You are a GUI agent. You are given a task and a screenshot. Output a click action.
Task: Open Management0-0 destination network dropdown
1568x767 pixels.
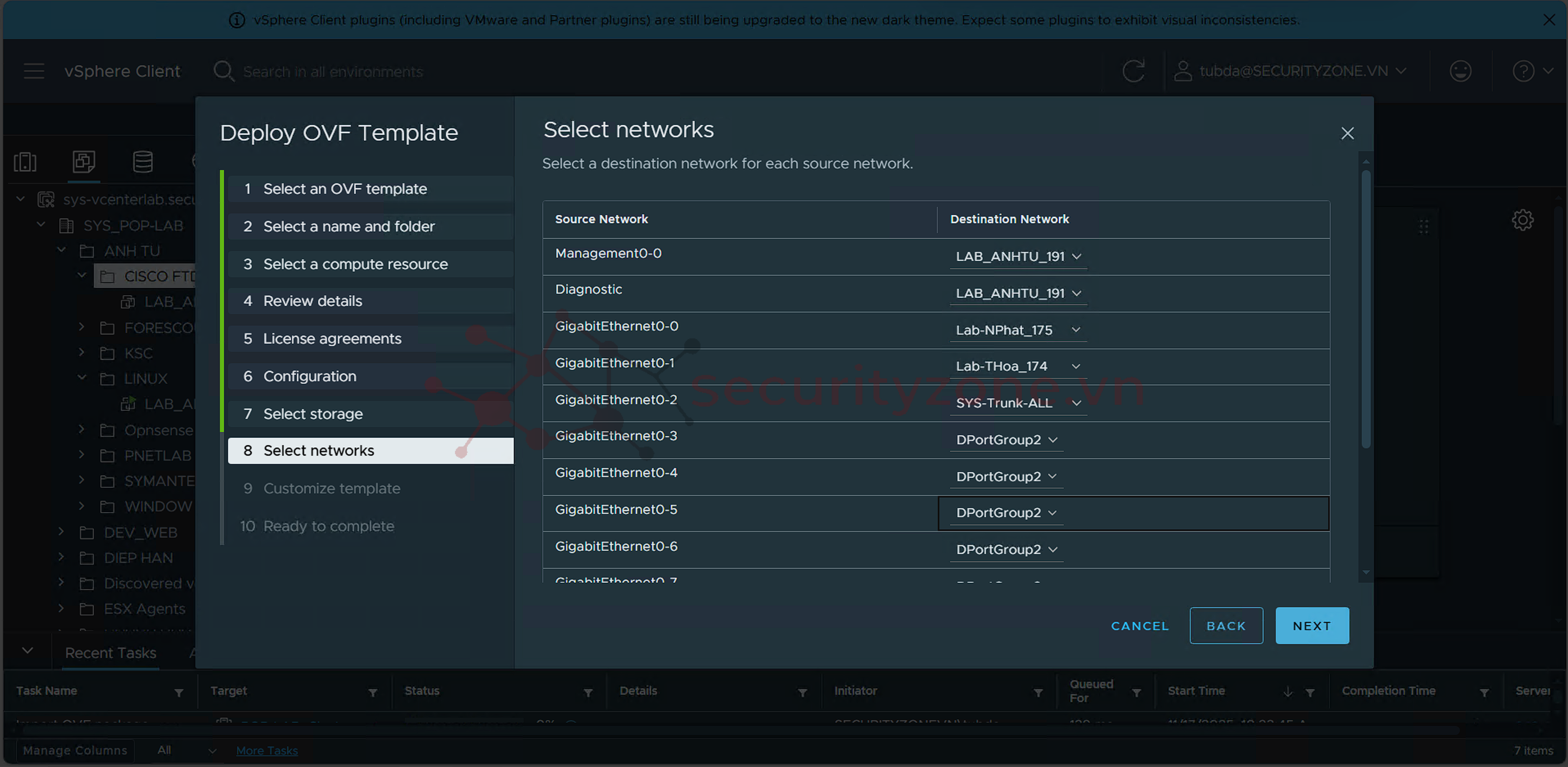(x=1018, y=257)
